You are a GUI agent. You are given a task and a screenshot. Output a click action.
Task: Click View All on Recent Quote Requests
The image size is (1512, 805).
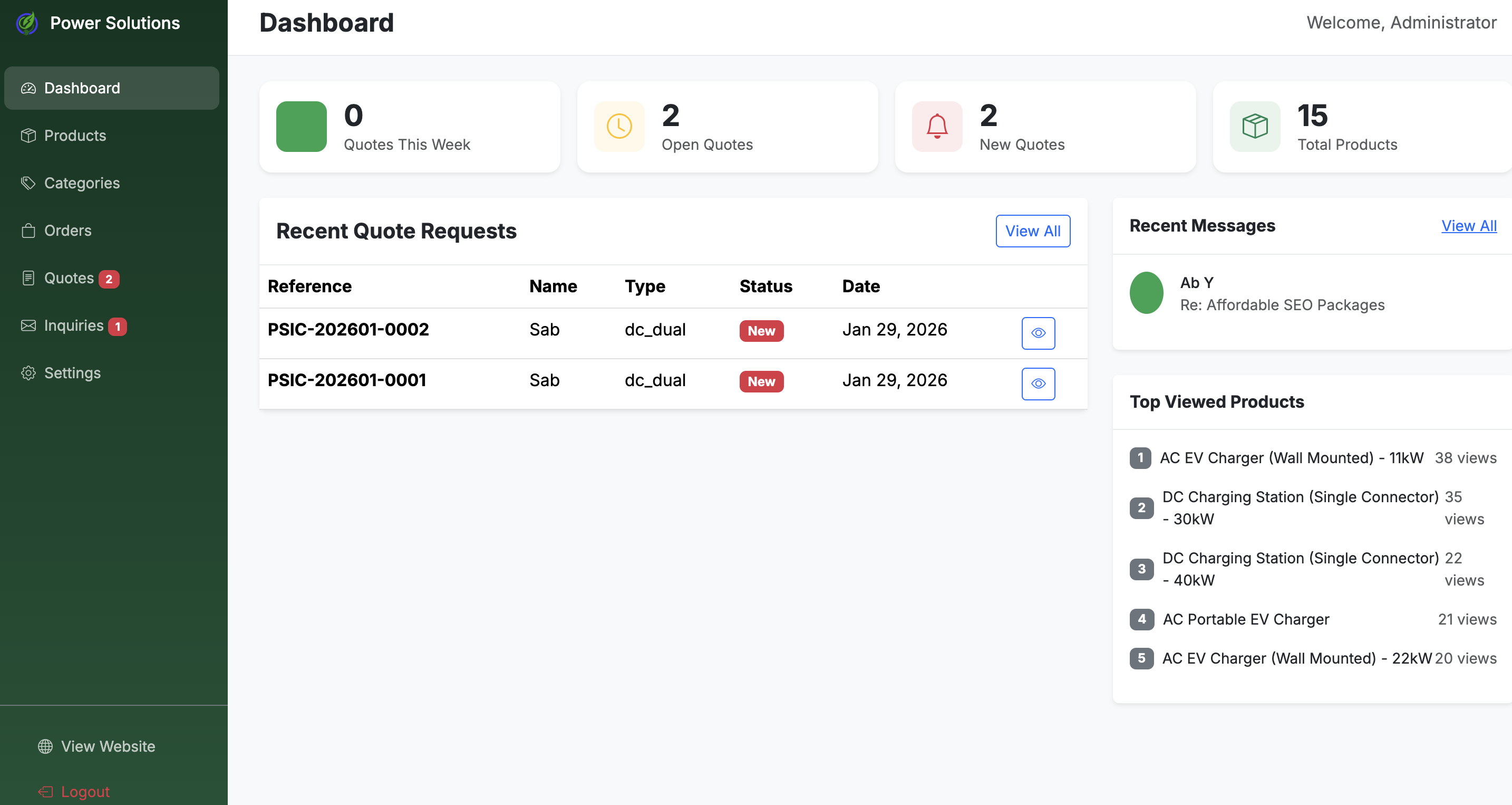click(1032, 231)
